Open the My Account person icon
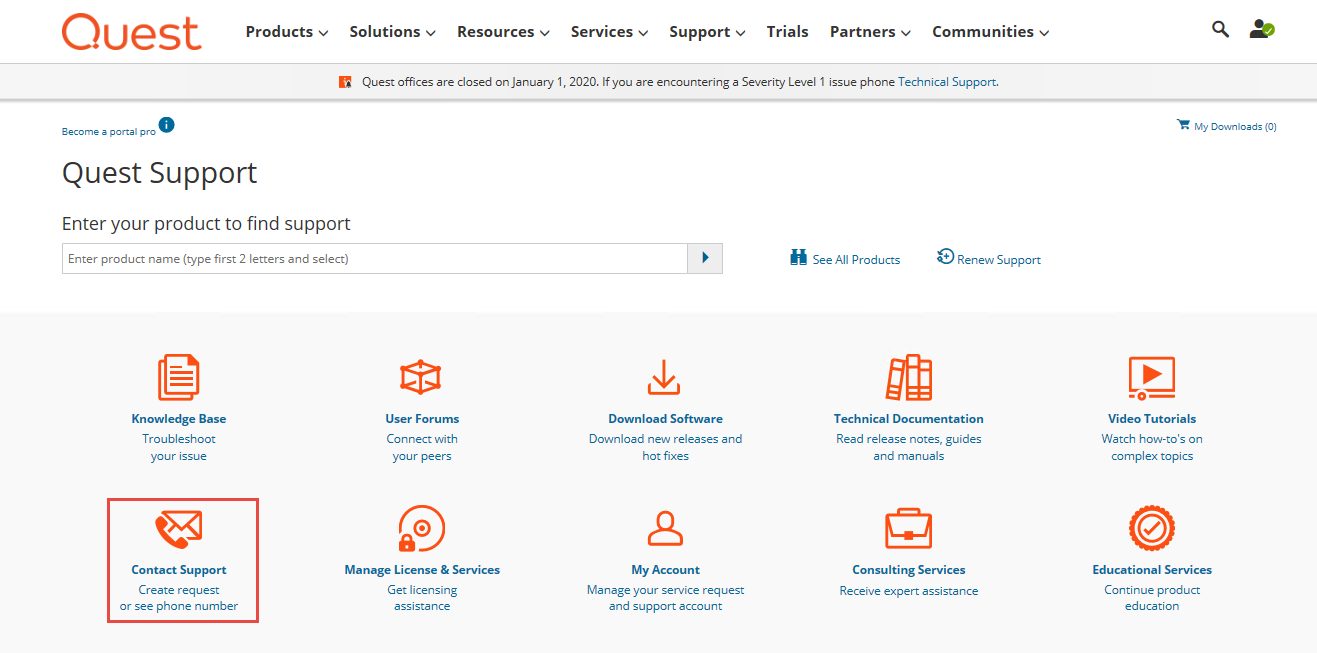 click(x=665, y=528)
